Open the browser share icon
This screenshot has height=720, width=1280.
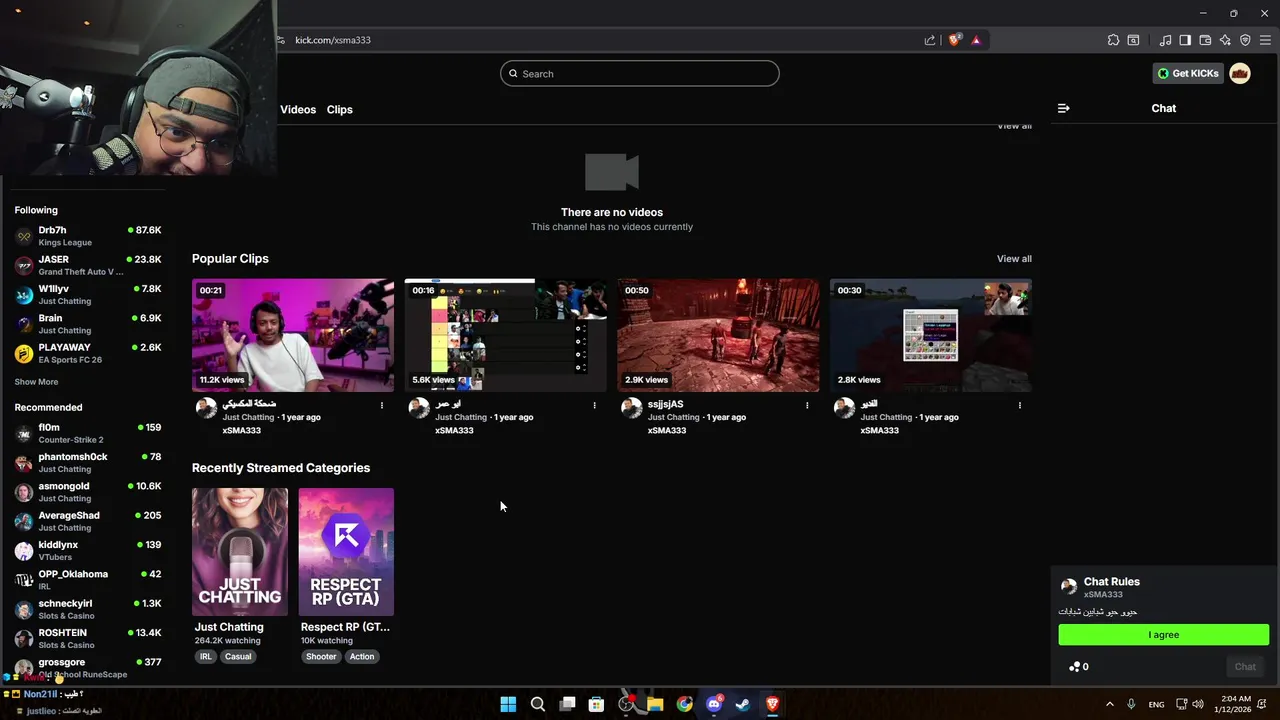click(930, 40)
